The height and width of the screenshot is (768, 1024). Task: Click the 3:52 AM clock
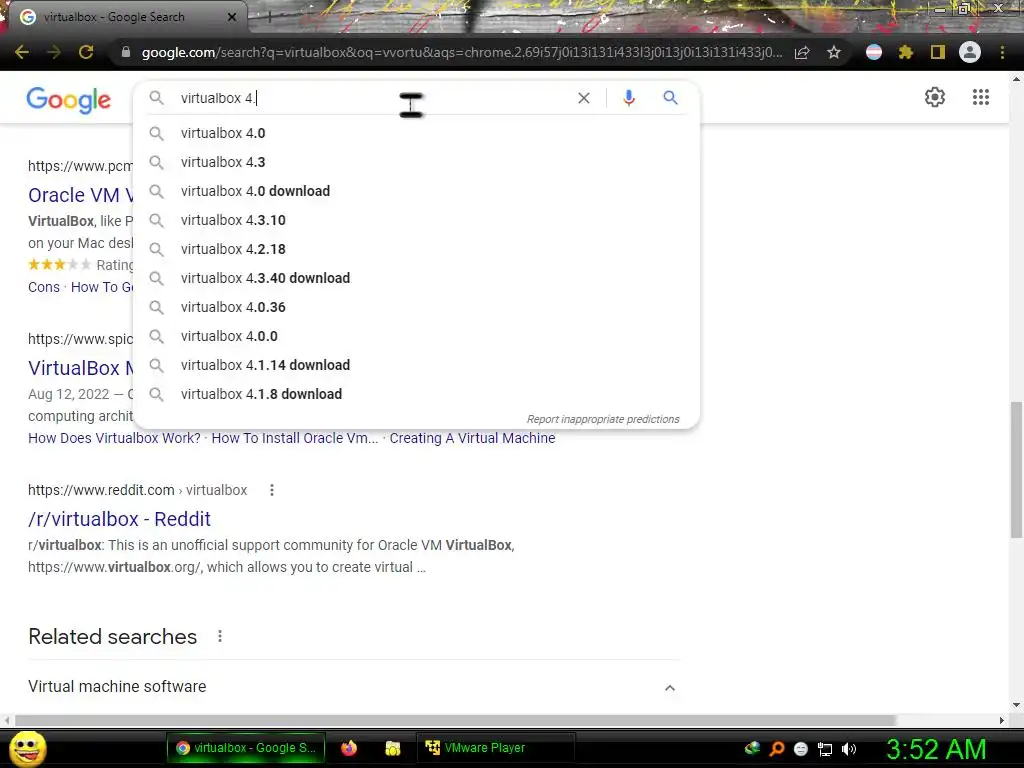[936, 749]
